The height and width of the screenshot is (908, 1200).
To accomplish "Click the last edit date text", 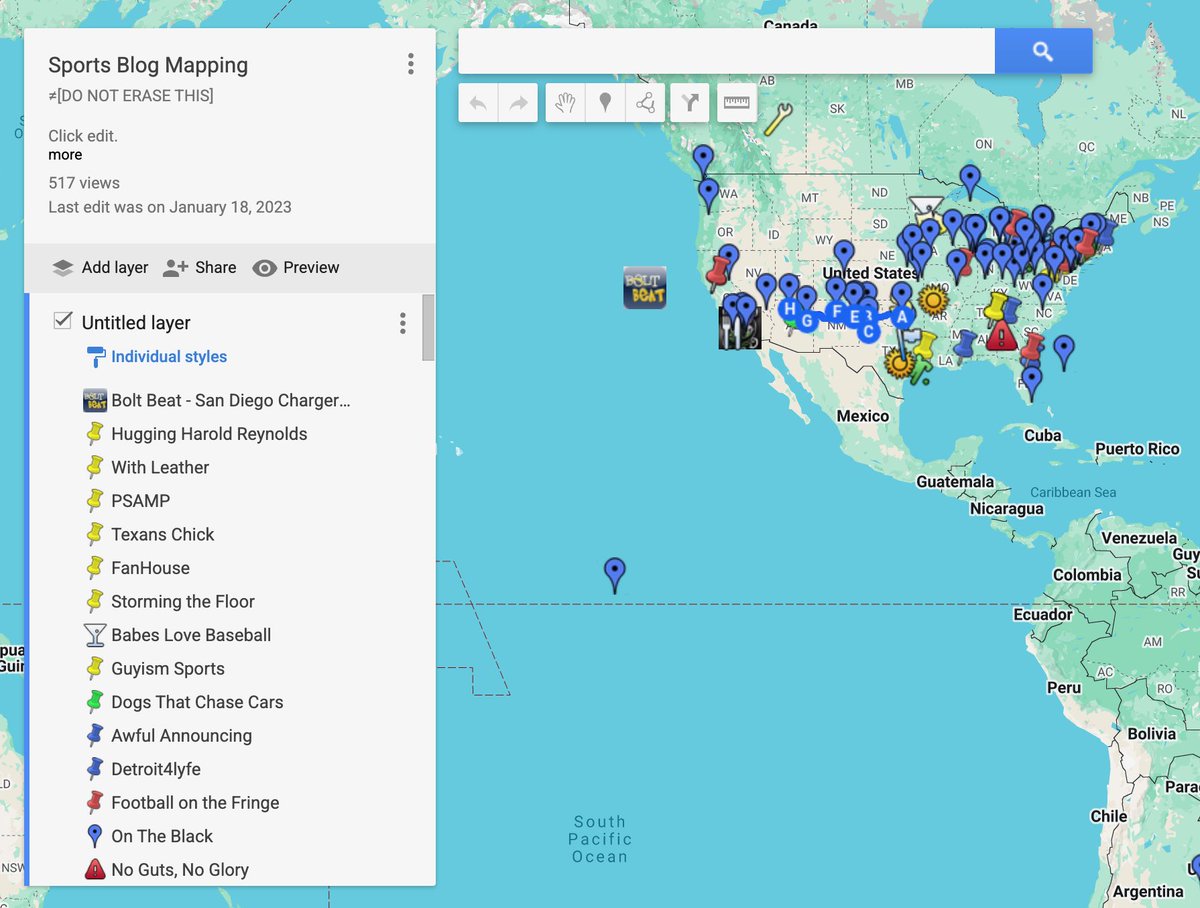I will click(x=170, y=207).
